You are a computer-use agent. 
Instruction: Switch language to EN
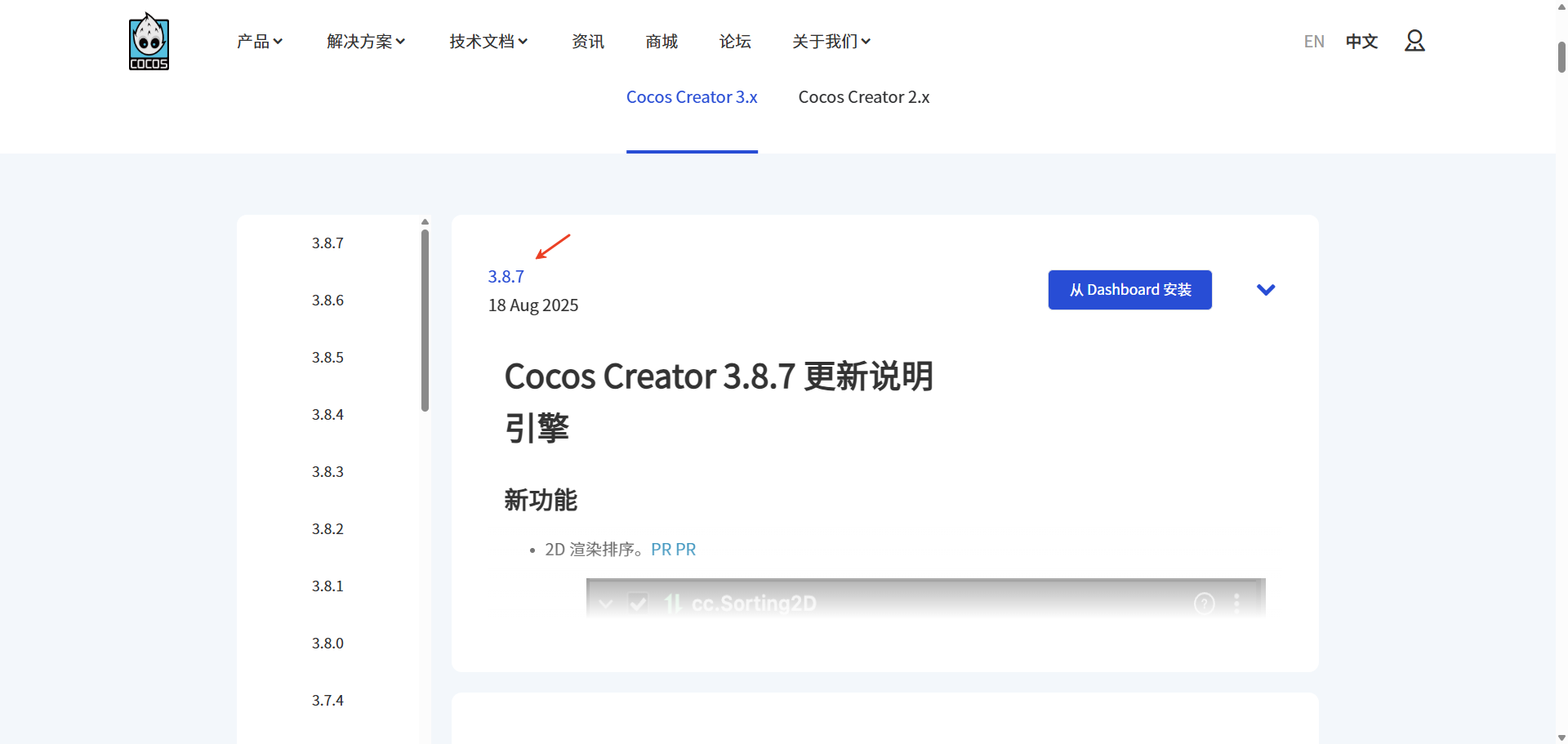(1314, 42)
